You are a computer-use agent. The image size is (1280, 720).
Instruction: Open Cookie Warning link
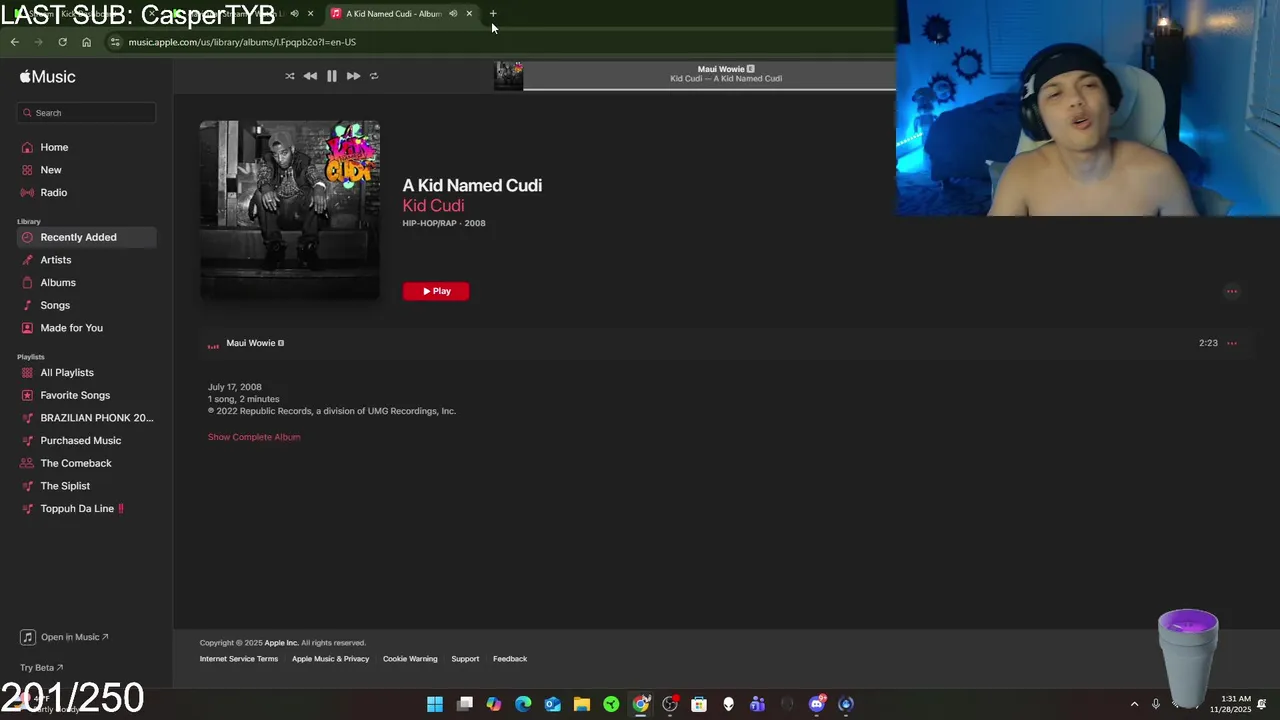tap(410, 659)
